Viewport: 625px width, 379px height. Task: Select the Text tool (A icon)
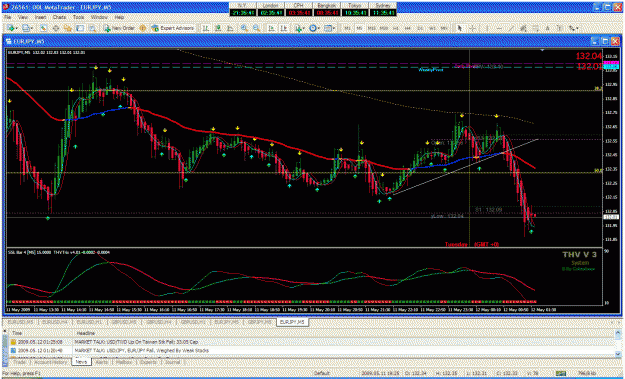point(548,28)
